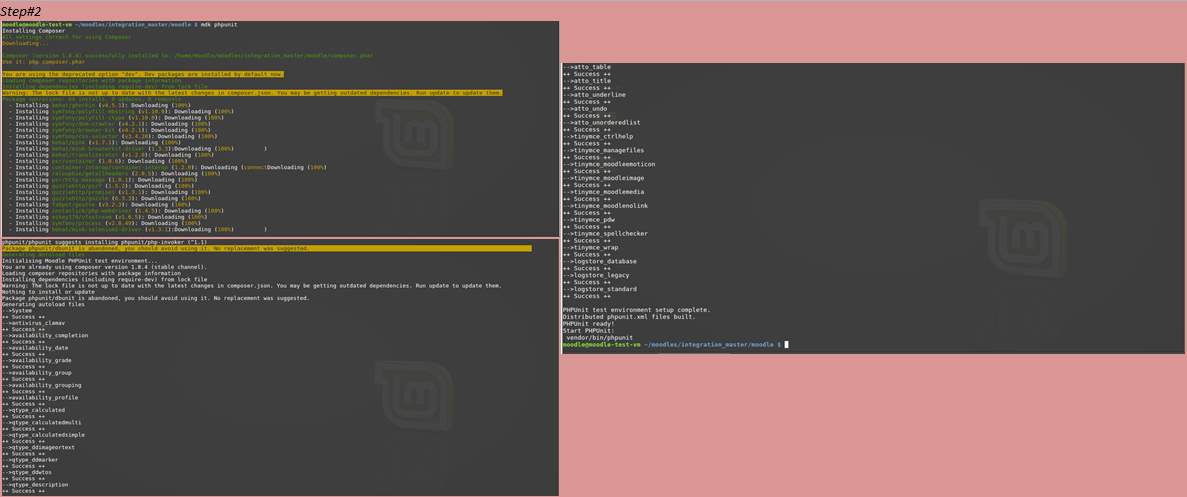The image size is (1187, 497).
Task: Click the '-->tinymce_managefiles' line
Action: click(604, 151)
